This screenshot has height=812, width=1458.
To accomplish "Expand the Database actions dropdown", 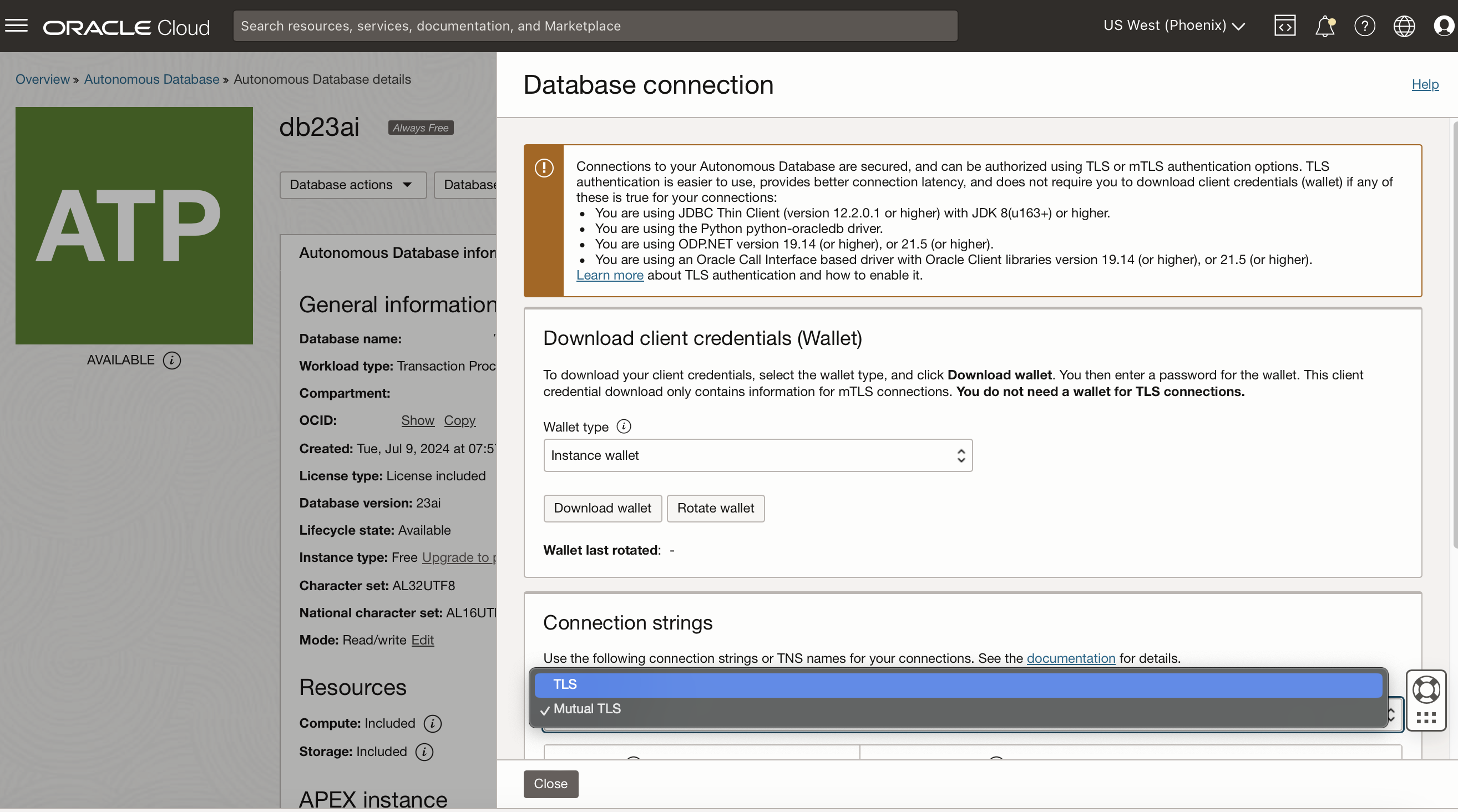I will point(353,185).
